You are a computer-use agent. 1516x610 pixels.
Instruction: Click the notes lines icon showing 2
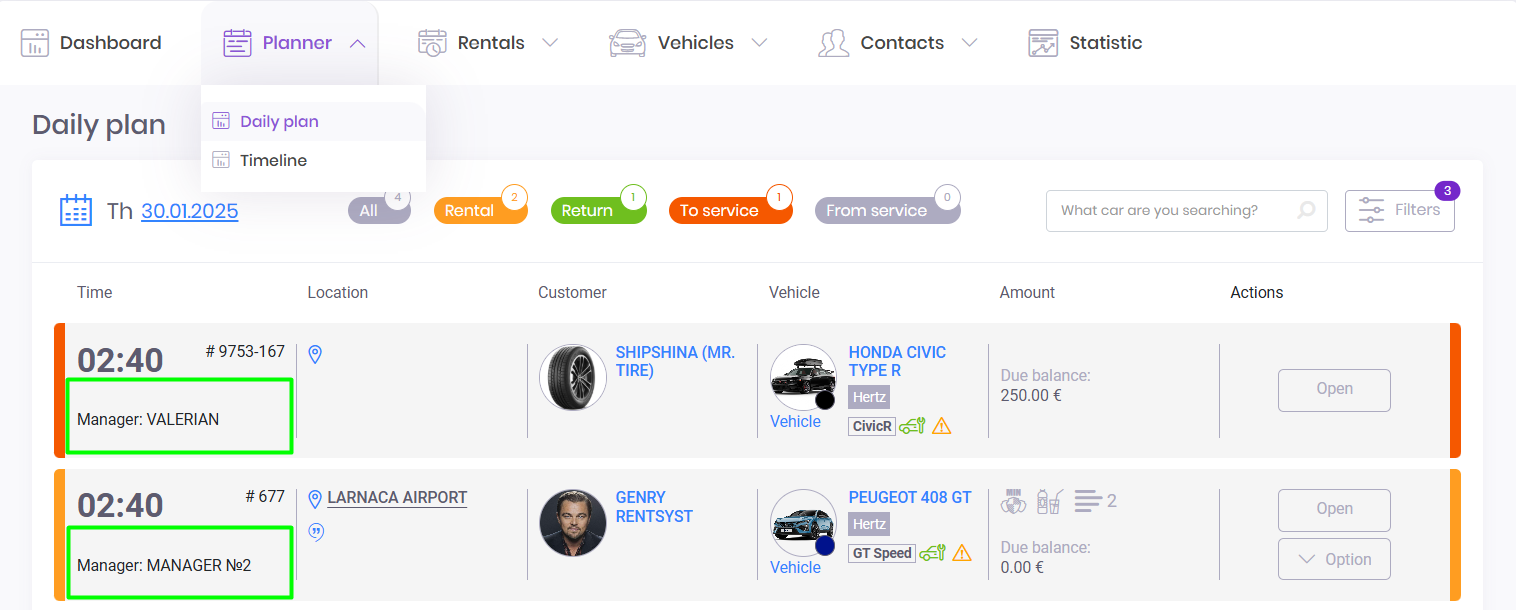[1088, 501]
